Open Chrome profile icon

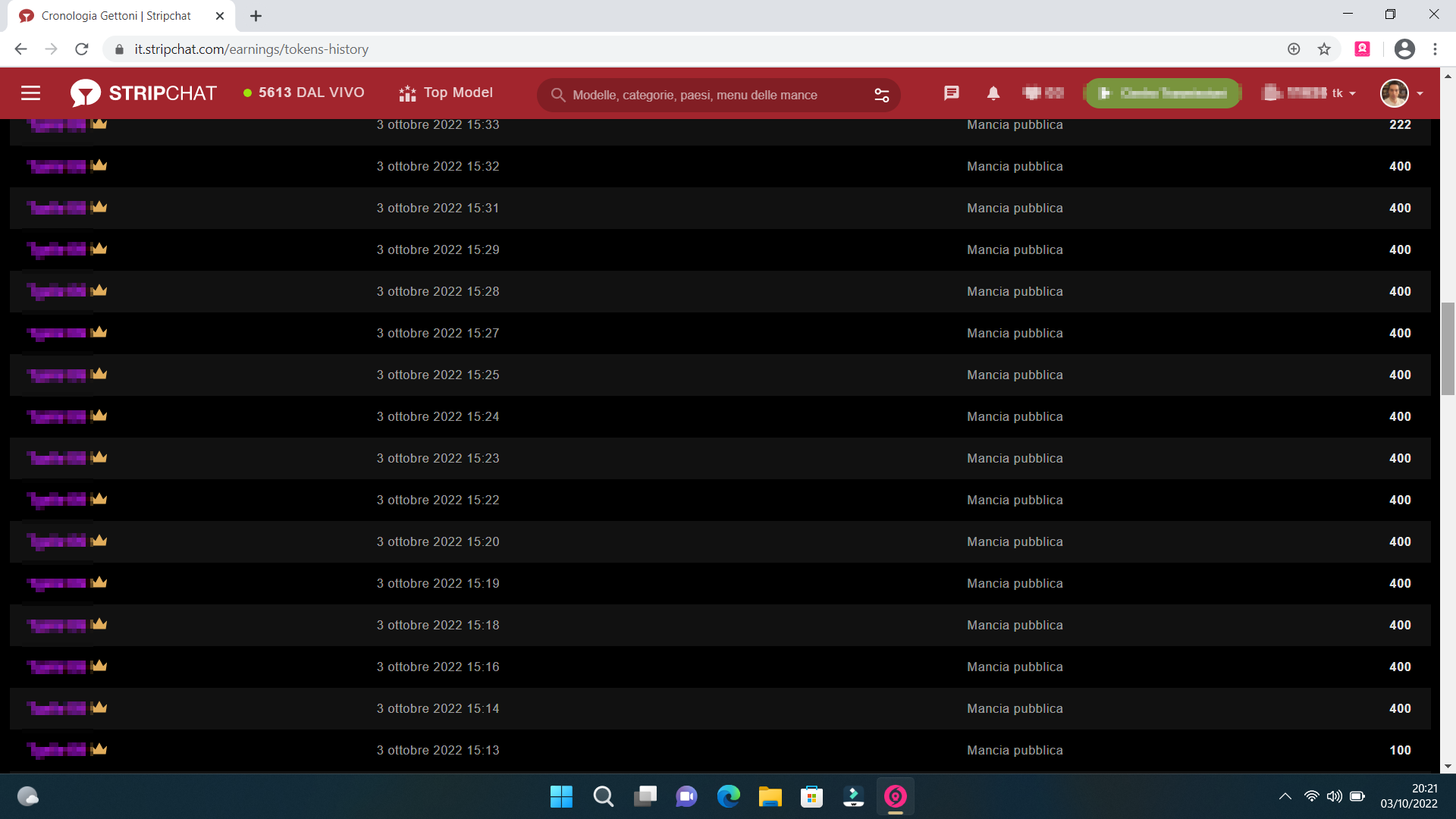(x=1404, y=49)
